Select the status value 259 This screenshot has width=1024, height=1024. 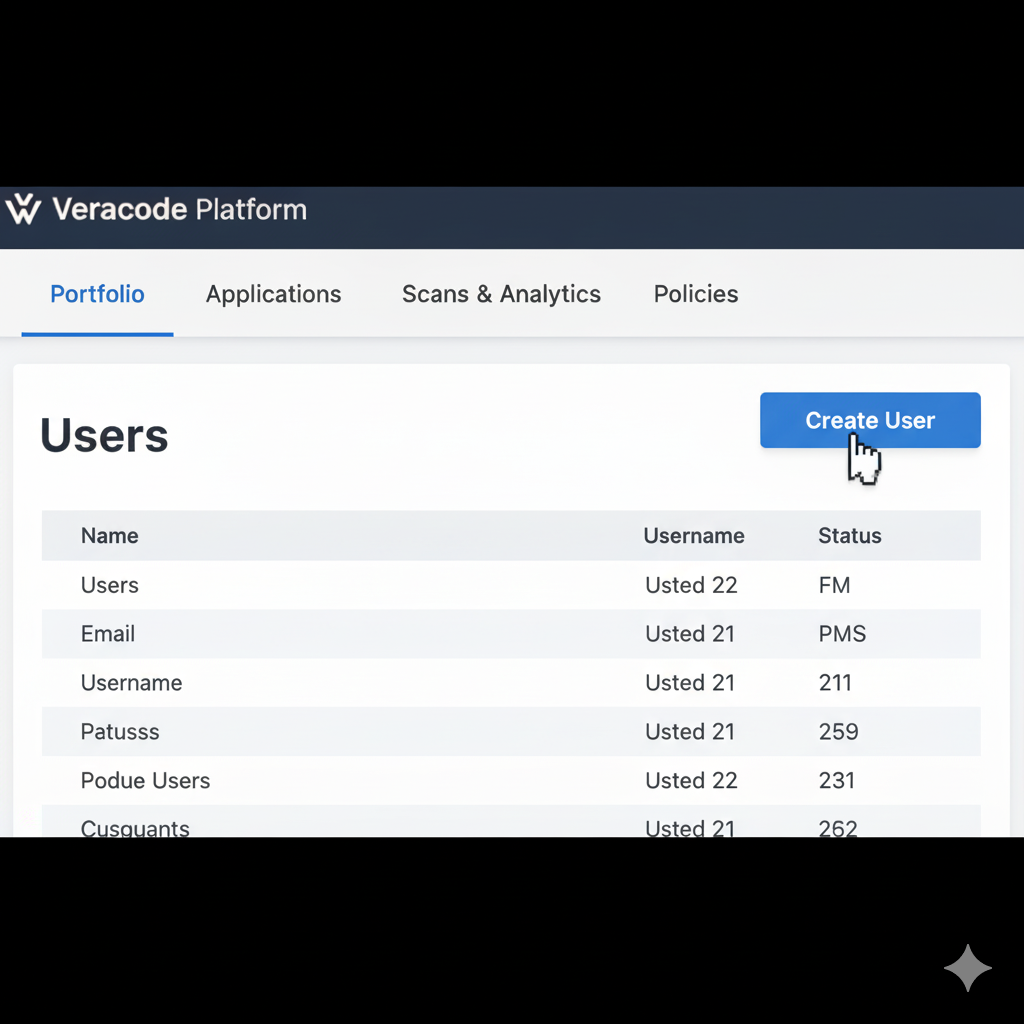tap(838, 732)
